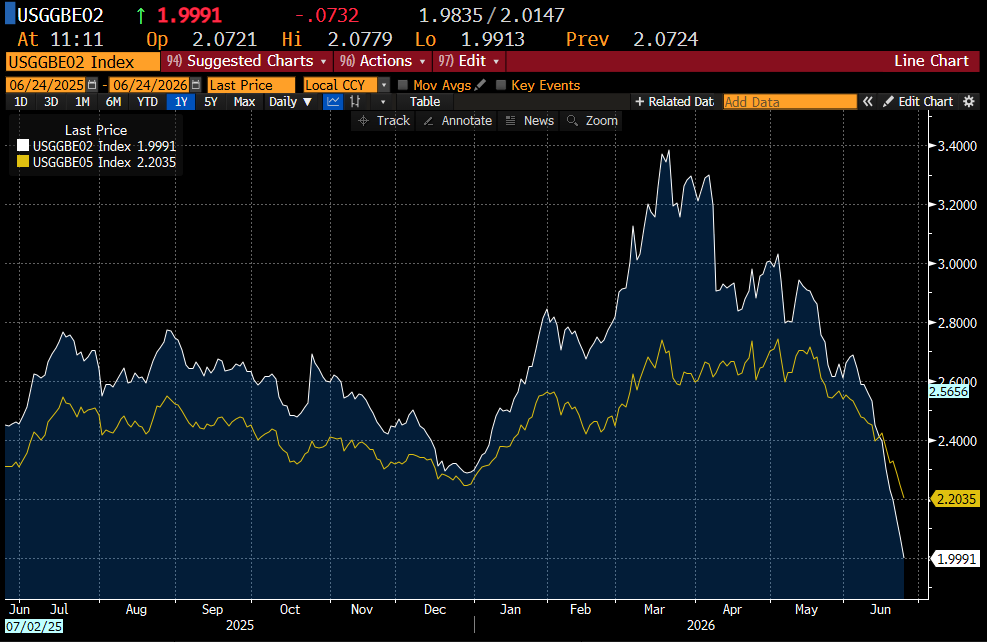Image resolution: width=987 pixels, height=642 pixels.
Task: Click the Add Data input field
Action: (x=790, y=101)
